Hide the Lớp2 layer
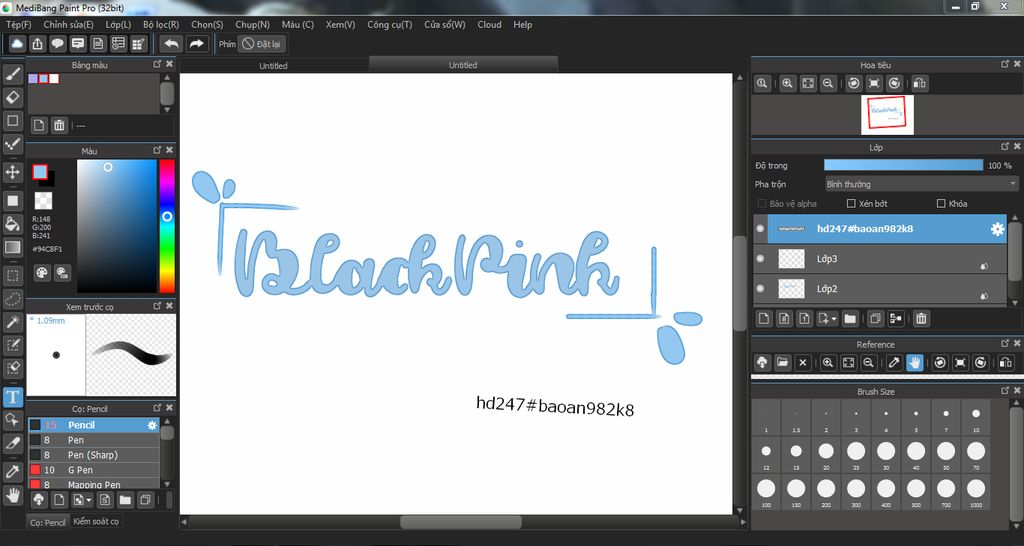Screen dimensions: 1024x546 click(760, 289)
